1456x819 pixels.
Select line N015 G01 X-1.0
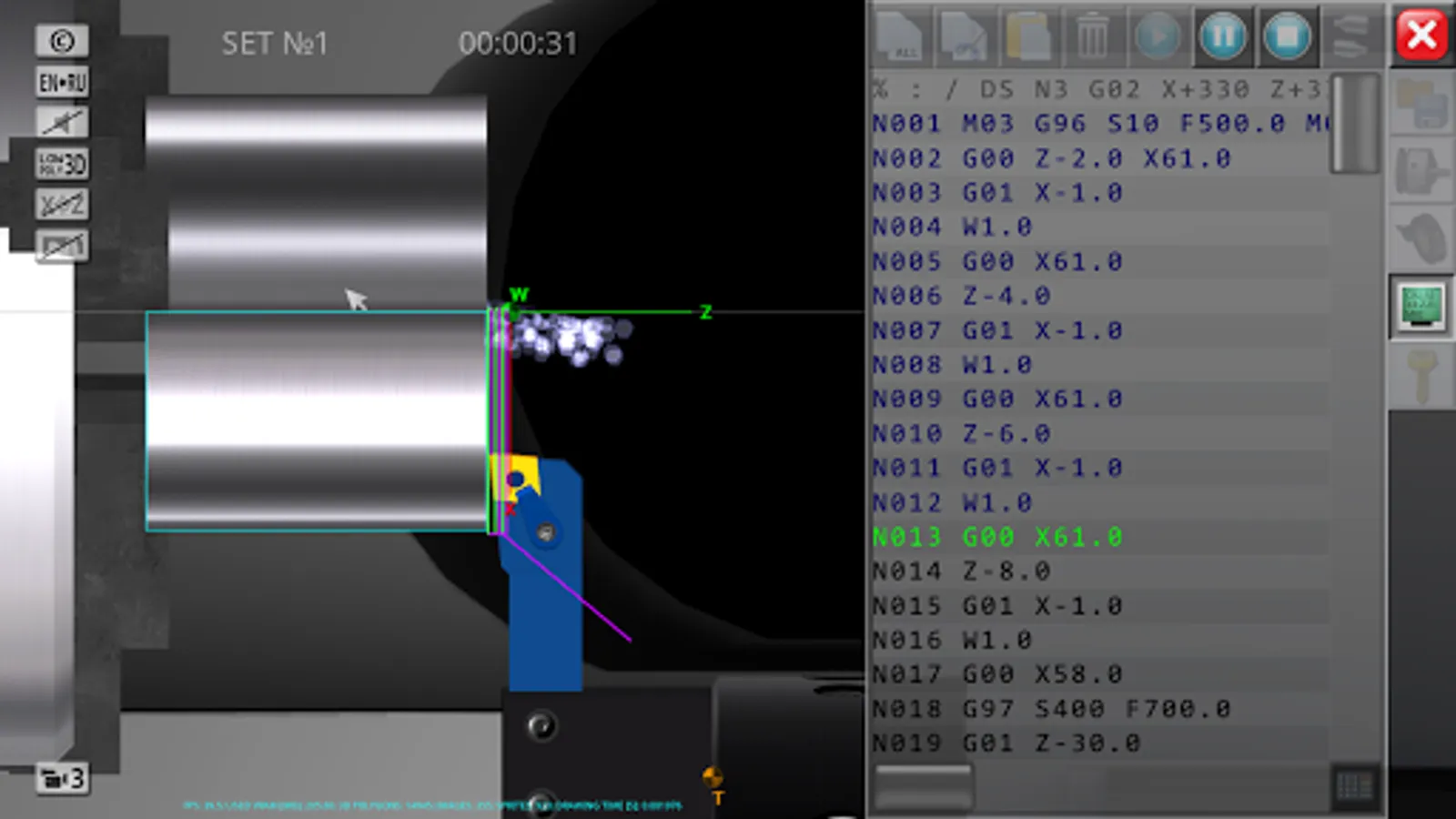click(1099, 606)
